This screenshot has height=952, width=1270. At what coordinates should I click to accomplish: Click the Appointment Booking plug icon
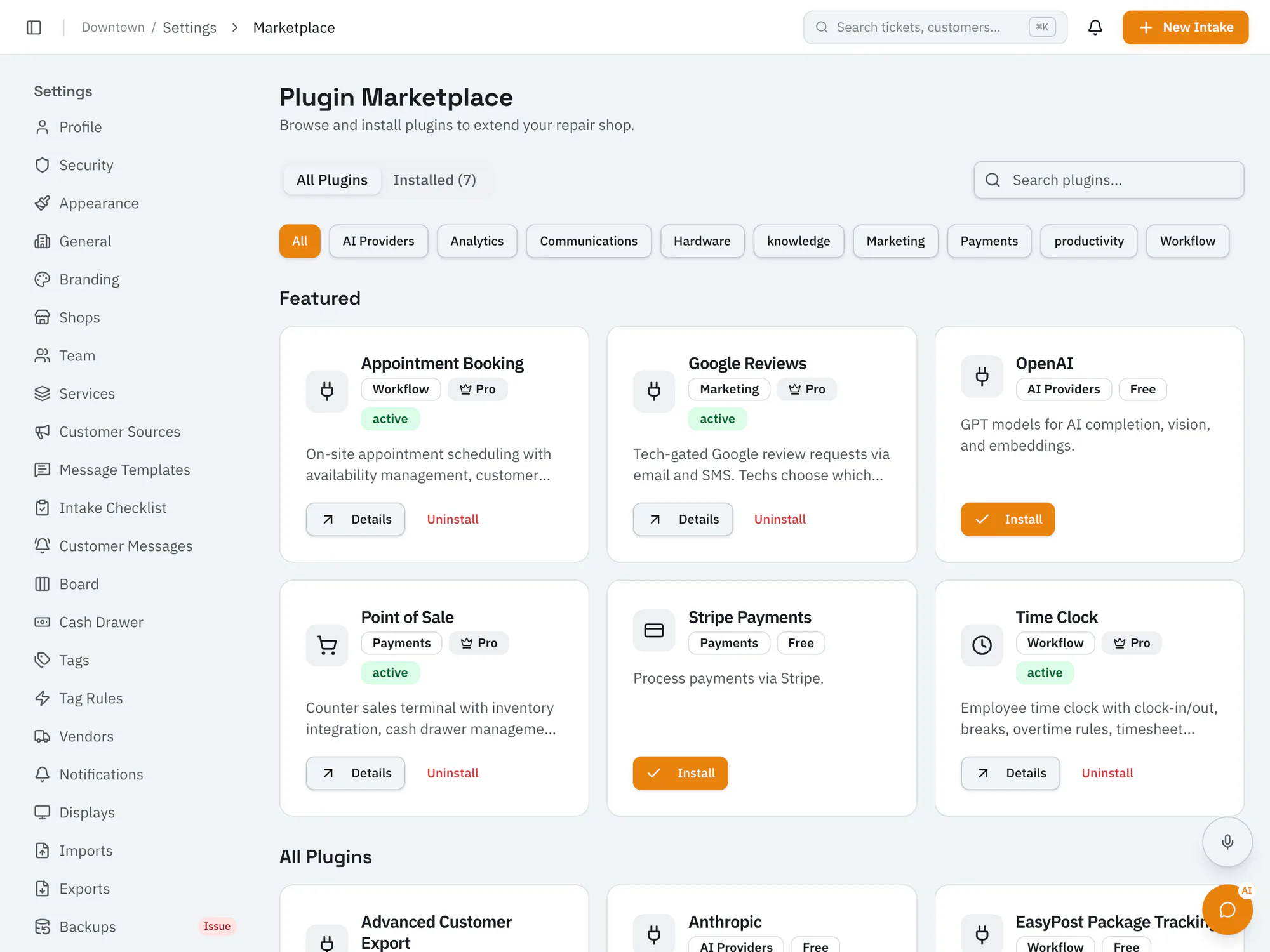pos(327,391)
